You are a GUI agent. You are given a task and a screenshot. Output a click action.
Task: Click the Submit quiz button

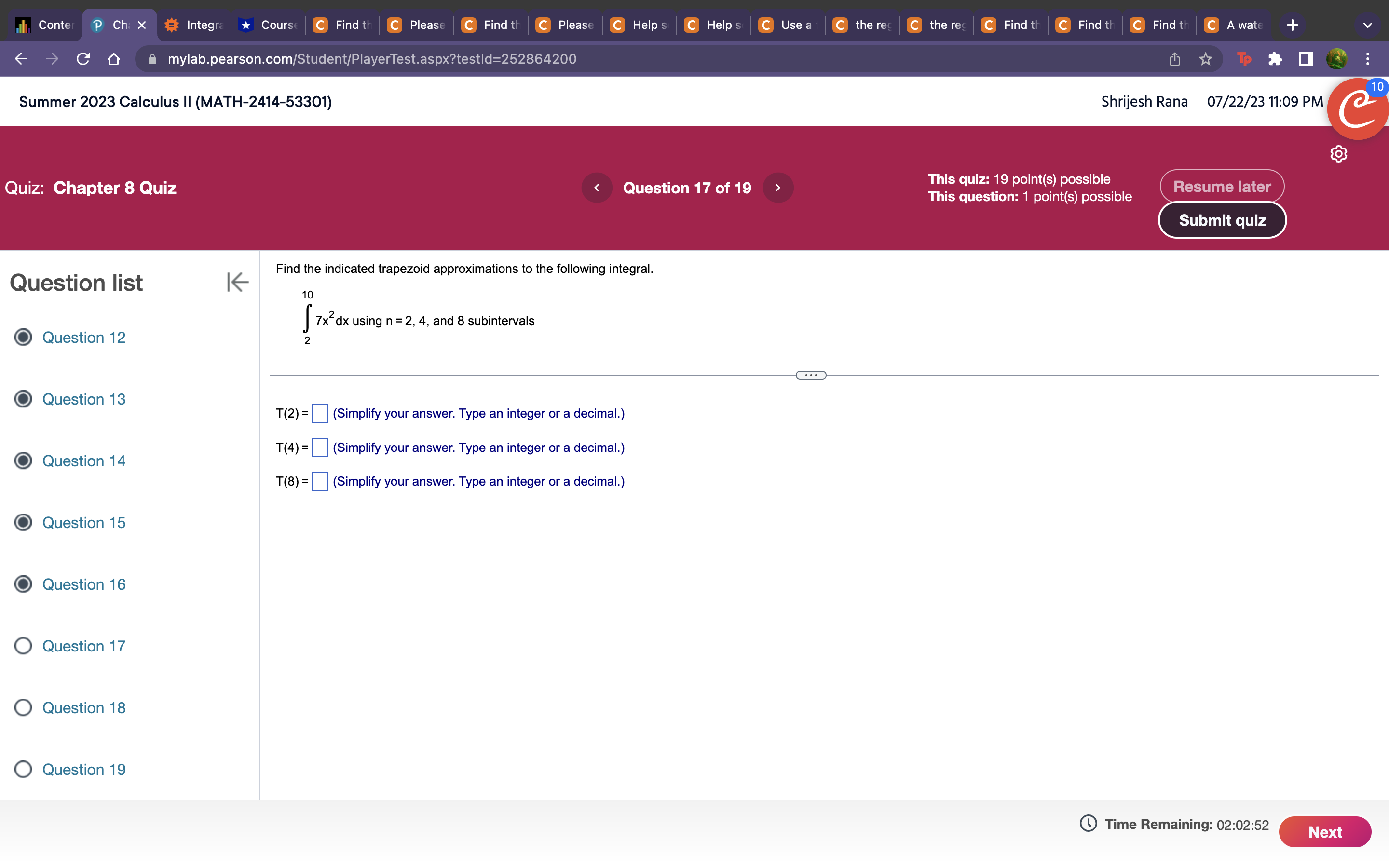tap(1222, 220)
